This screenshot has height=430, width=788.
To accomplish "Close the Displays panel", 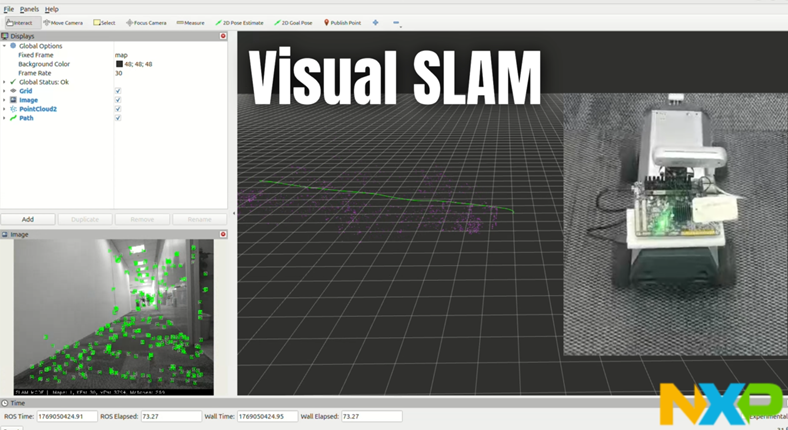I will (x=223, y=36).
